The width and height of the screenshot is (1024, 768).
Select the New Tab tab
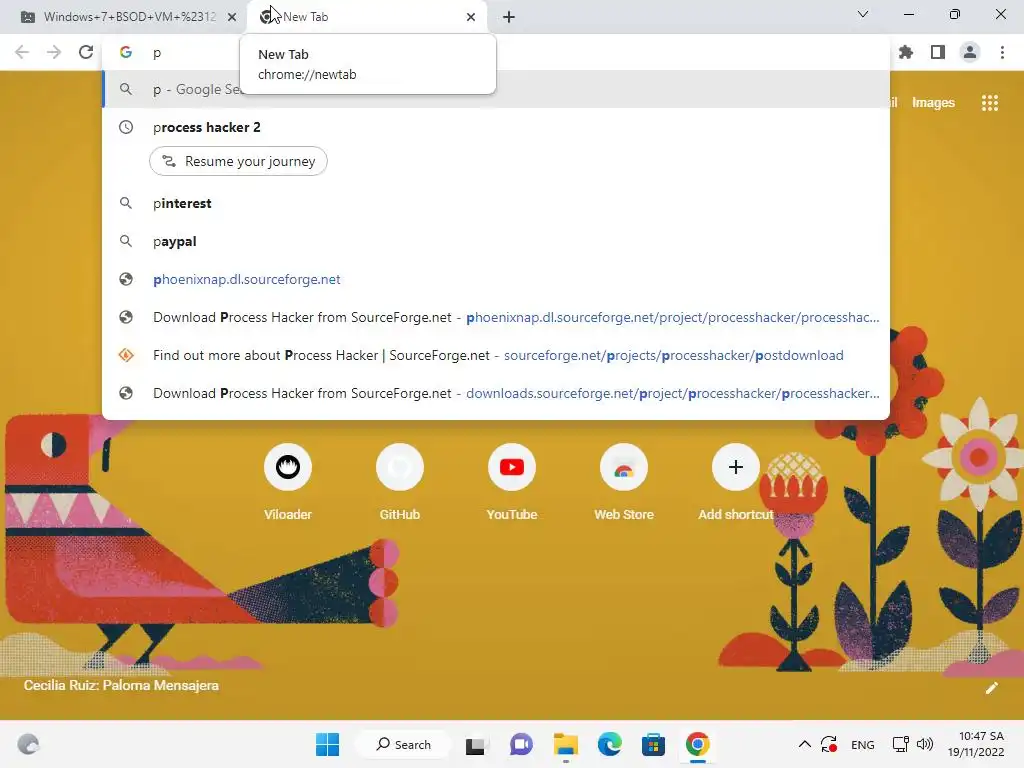367,17
